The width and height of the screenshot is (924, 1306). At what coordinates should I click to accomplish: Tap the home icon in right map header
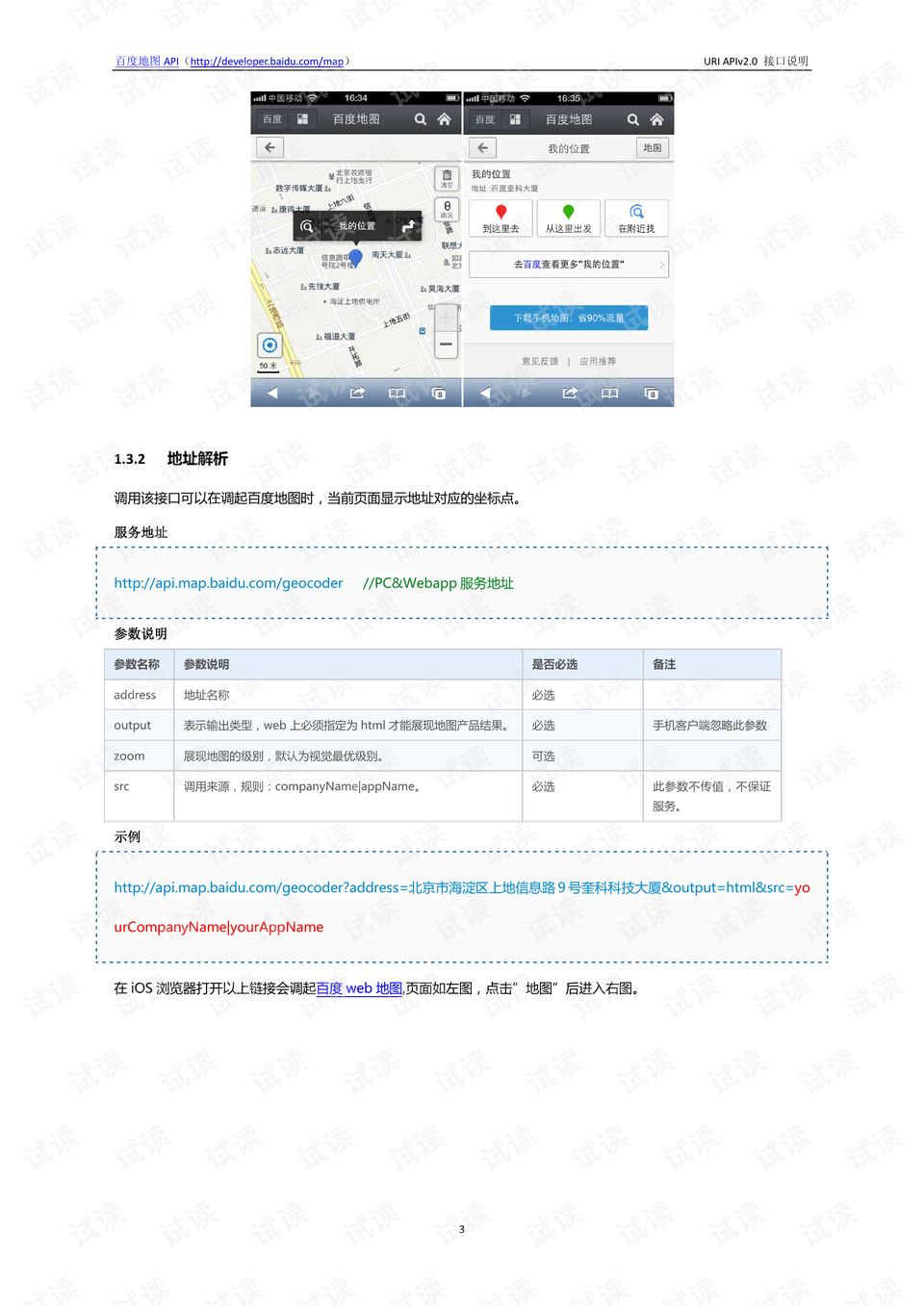(657, 119)
